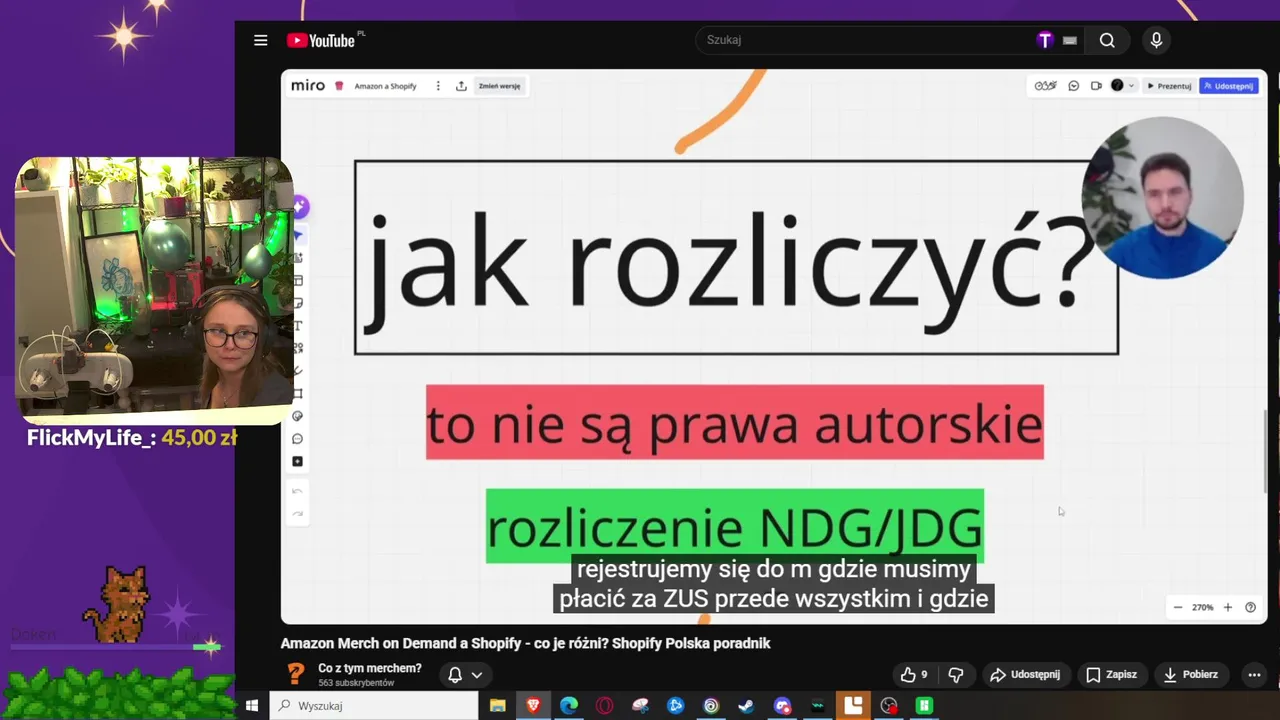Like the video with thumbs up

point(914,675)
